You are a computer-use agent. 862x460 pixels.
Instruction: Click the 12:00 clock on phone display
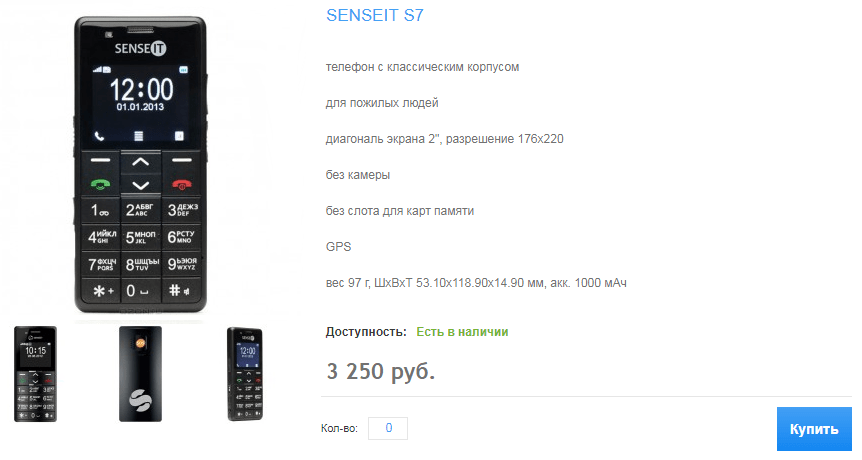141,89
